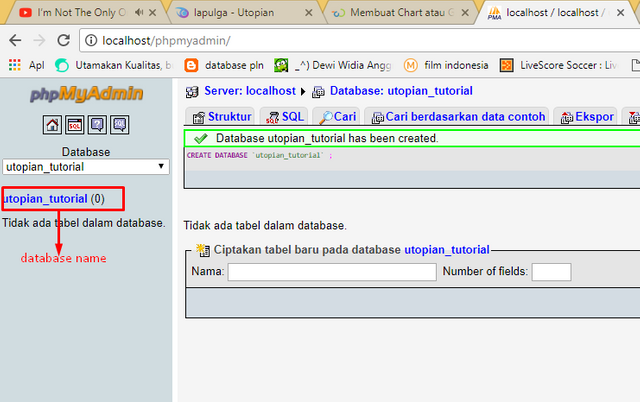Open Cari berdasarkan data contoh tab
Viewport: 640px width, 402px height.
(x=457, y=117)
